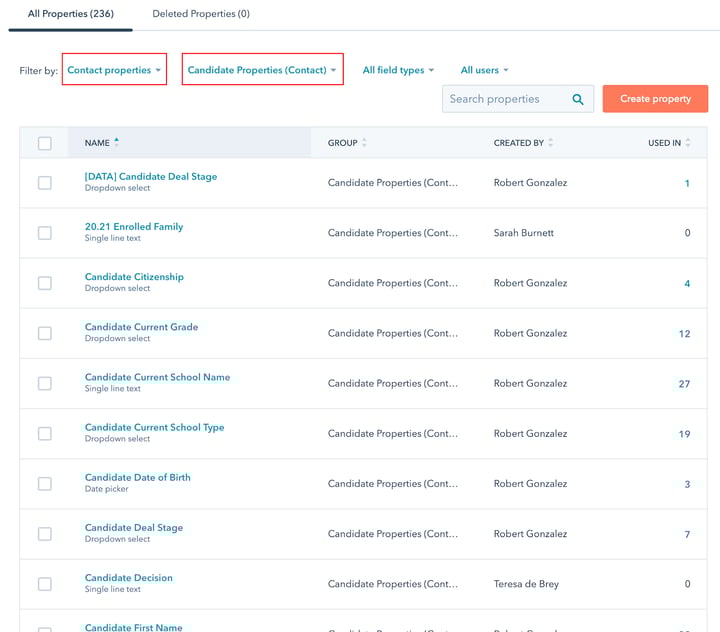Click the CREATED BY column header
The image size is (720, 632).
518,143
